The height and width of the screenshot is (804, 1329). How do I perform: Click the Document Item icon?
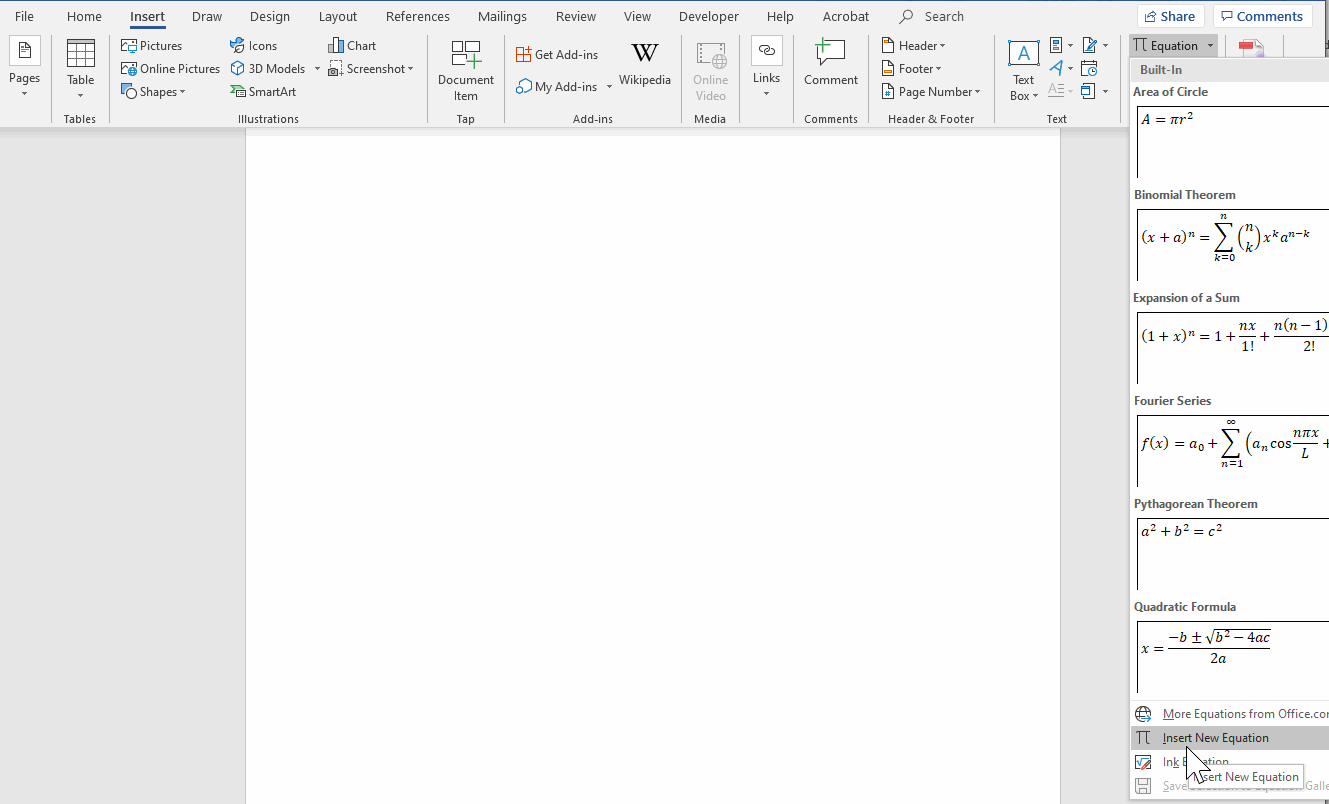pyautogui.click(x=465, y=70)
